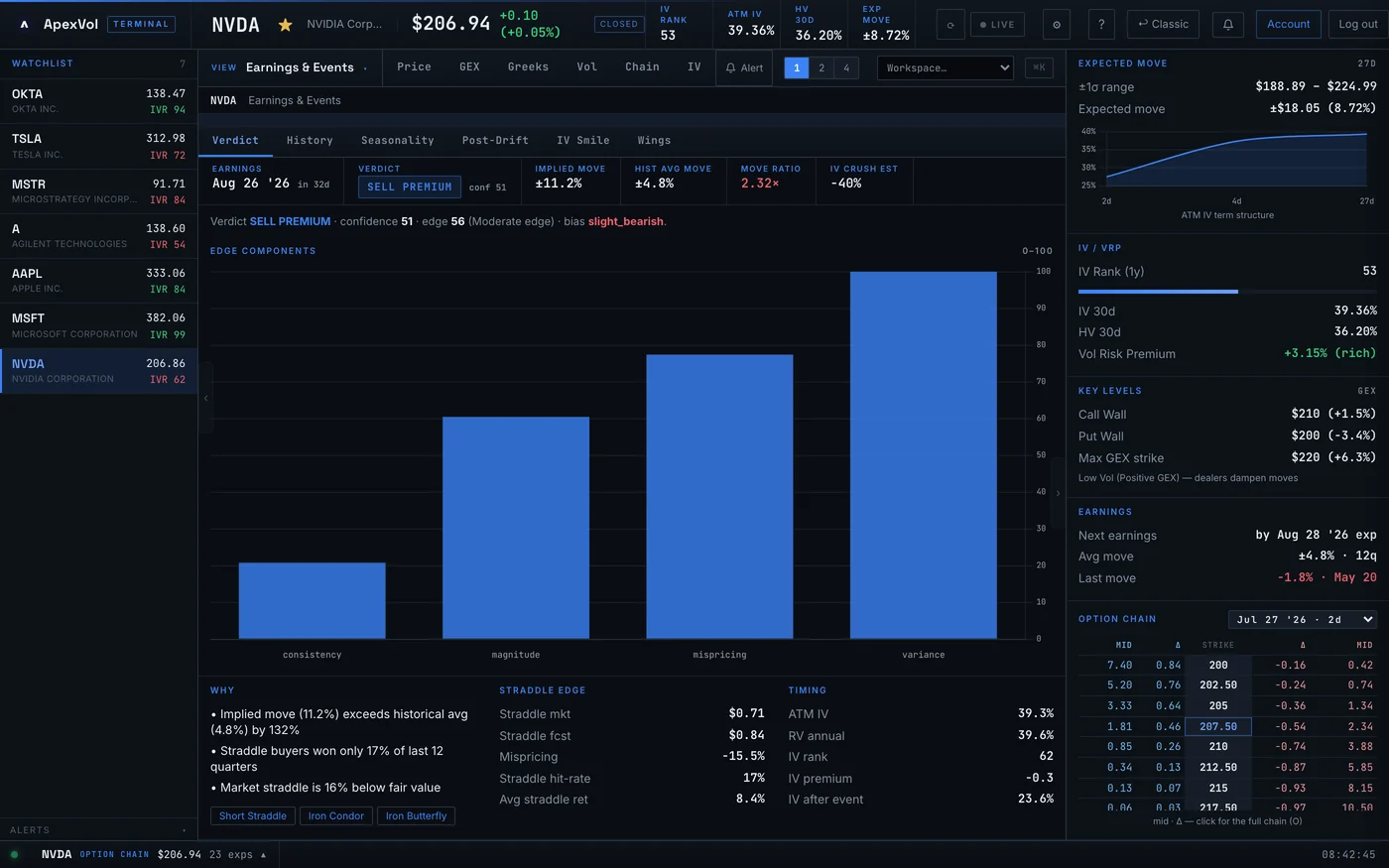Switch to Classic view
This screenshot has height=868, width=1389.
click(x=1163, y=25)
